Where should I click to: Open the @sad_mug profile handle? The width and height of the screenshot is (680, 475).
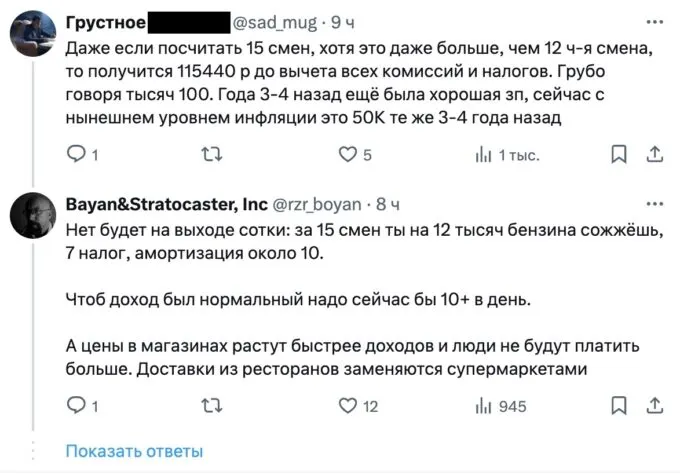(279, 21)
